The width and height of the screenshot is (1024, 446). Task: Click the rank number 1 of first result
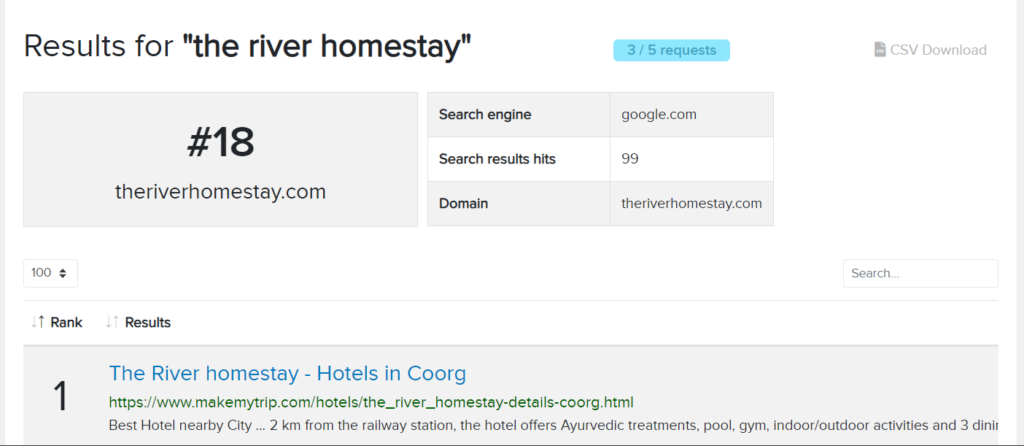point(60,397)
